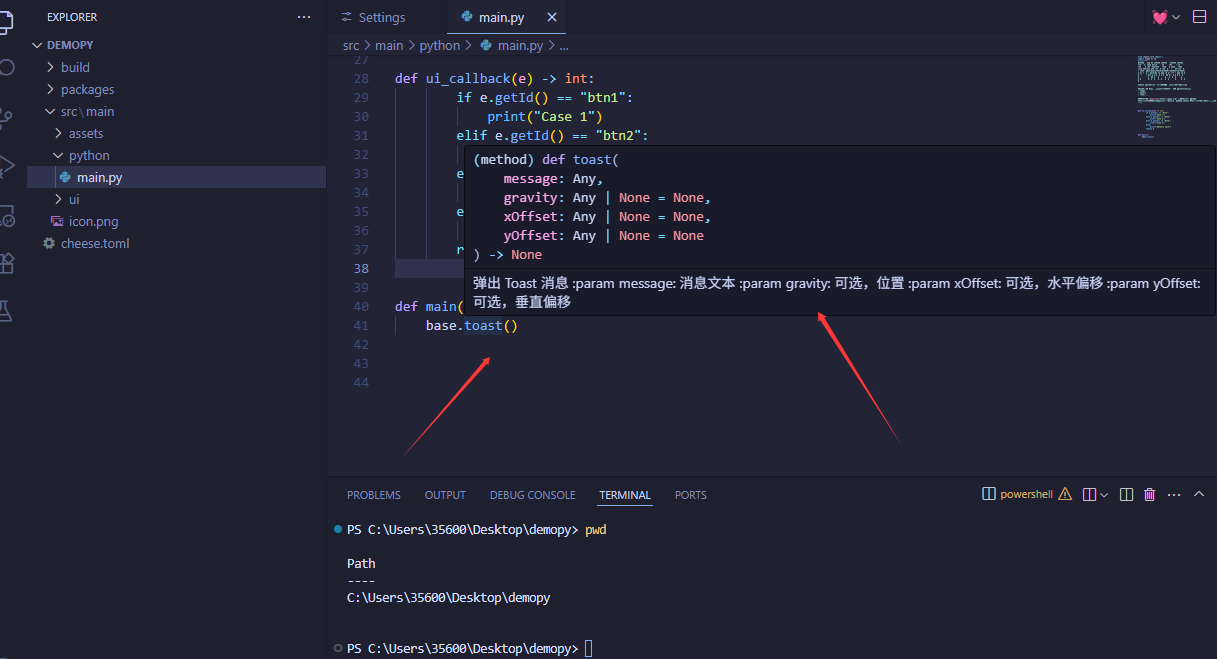Click line number 44 in gutter
This screenshot has height=659, width=1217.
[361, 382]
